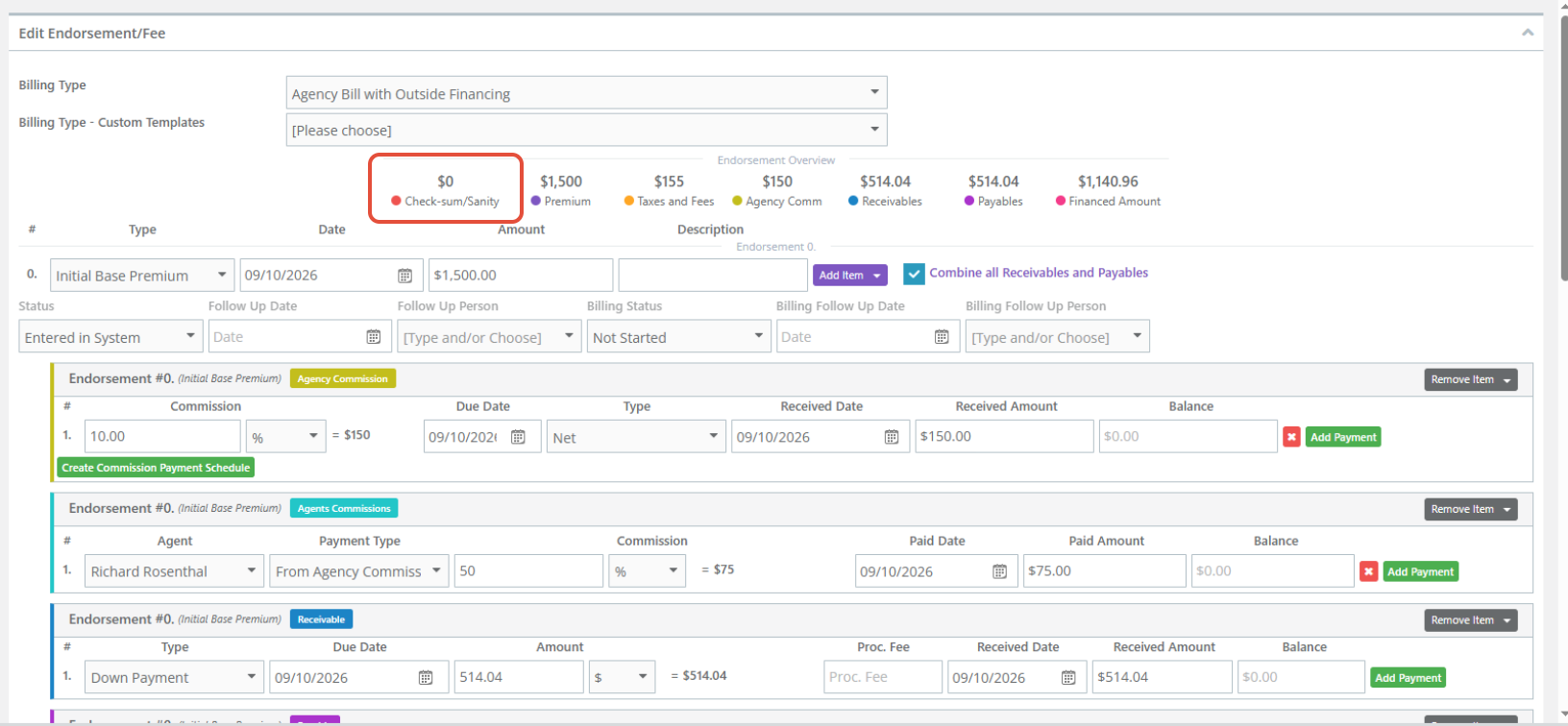This screenshot has width=1568, height=726.
Task: Delete Agents Commissions payment with red X
Action: [x=1368, y=571]
